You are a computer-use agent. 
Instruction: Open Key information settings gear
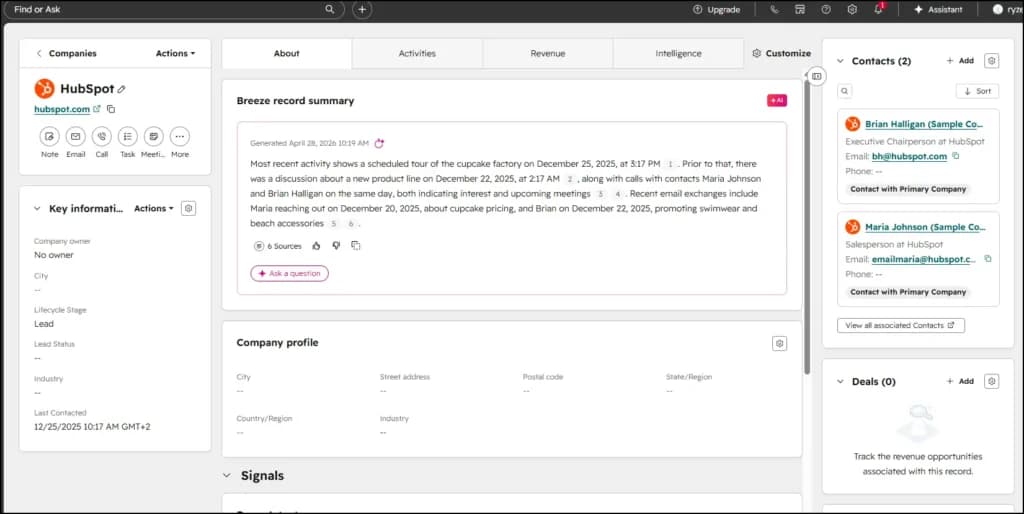pos(188,208)
